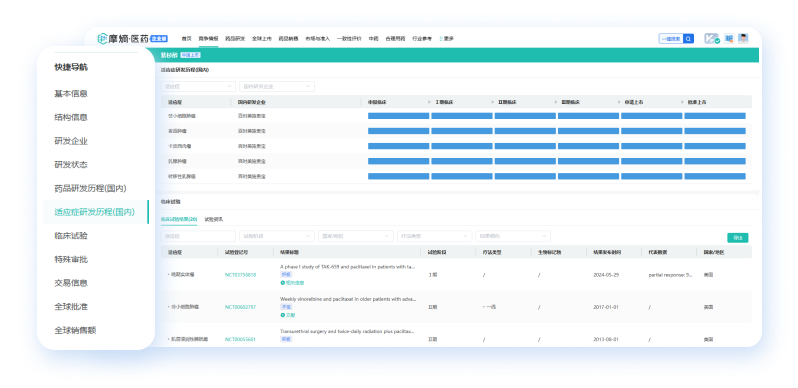Open trial link NCT03756818
This screenshot has height=388, width=798.
240,275
